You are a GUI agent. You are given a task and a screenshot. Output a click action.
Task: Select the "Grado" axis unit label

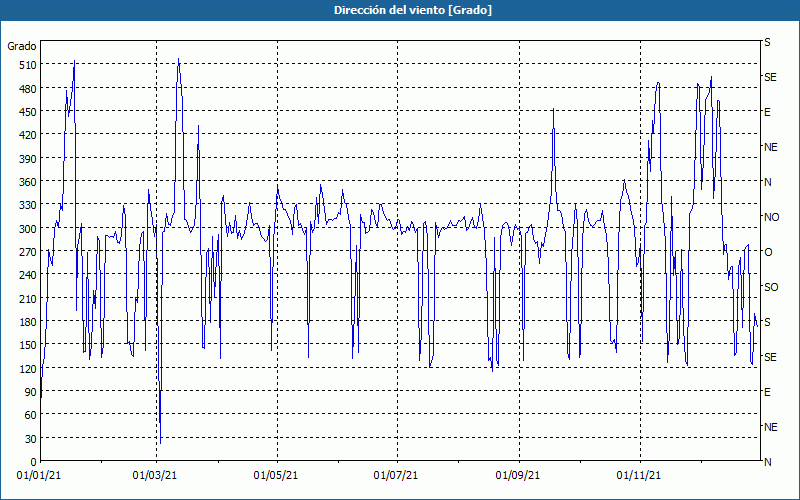coord(22,46)
